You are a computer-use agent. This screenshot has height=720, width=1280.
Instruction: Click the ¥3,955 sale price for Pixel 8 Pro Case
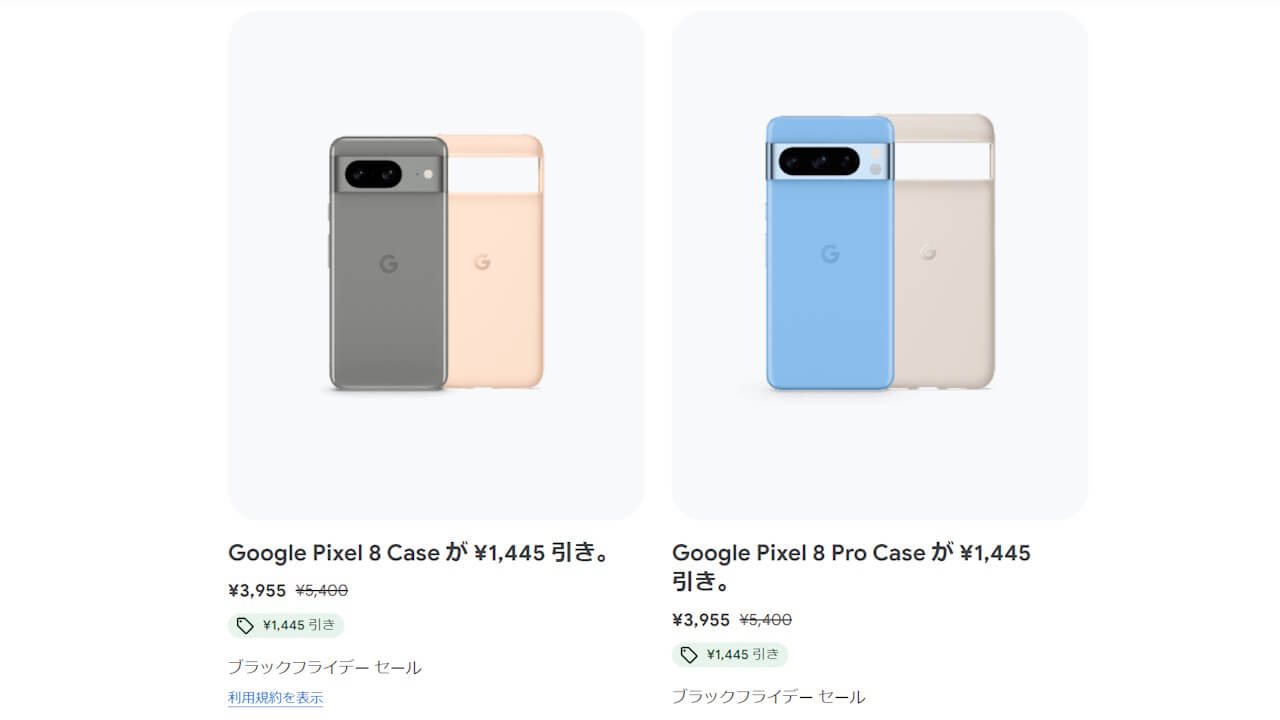698,620
